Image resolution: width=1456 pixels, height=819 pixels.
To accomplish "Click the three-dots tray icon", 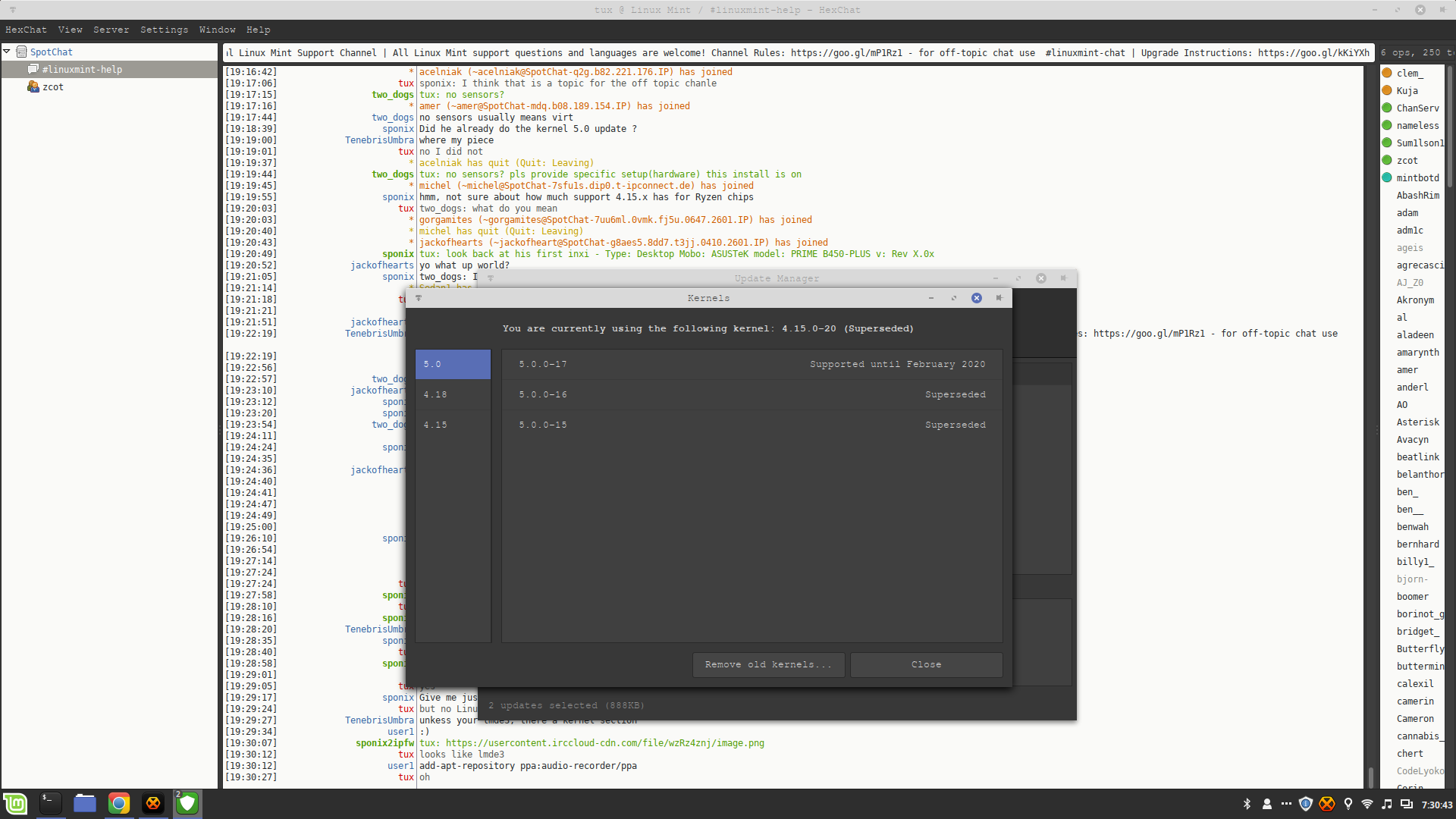I will click(x=1286, y=804).
